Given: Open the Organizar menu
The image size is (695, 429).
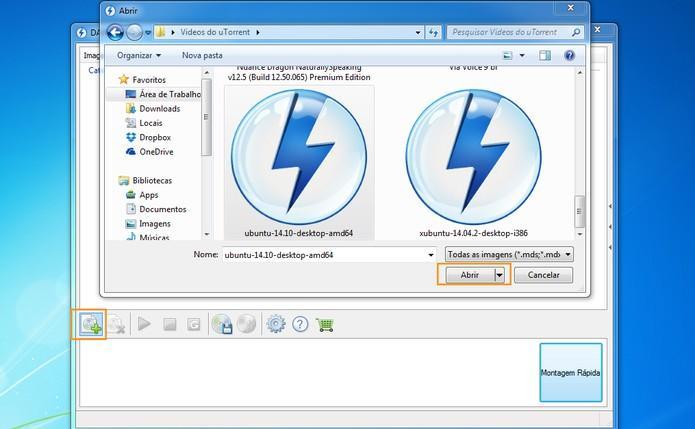Looking at the screenshot, I should coord(139,55).
